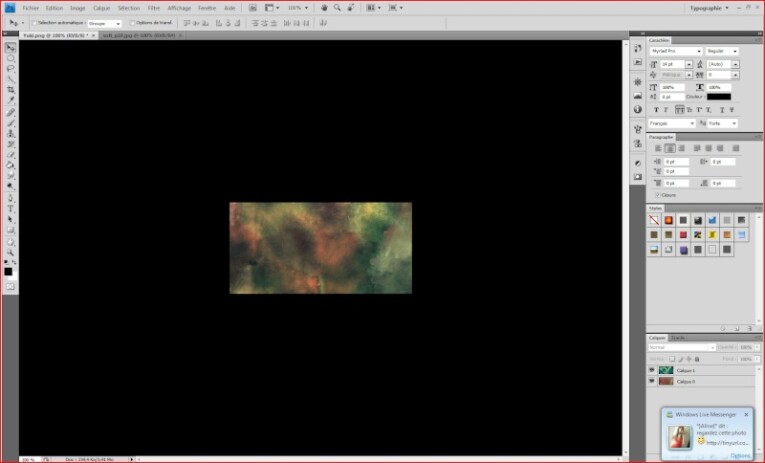Open the Normal blend mode dropdown
Viewport: 765px width, 463px height.
(x=682, y=347)
